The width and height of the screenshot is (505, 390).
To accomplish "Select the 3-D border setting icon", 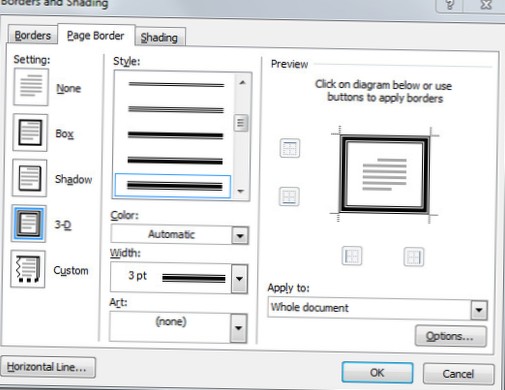I will point(29,223).
